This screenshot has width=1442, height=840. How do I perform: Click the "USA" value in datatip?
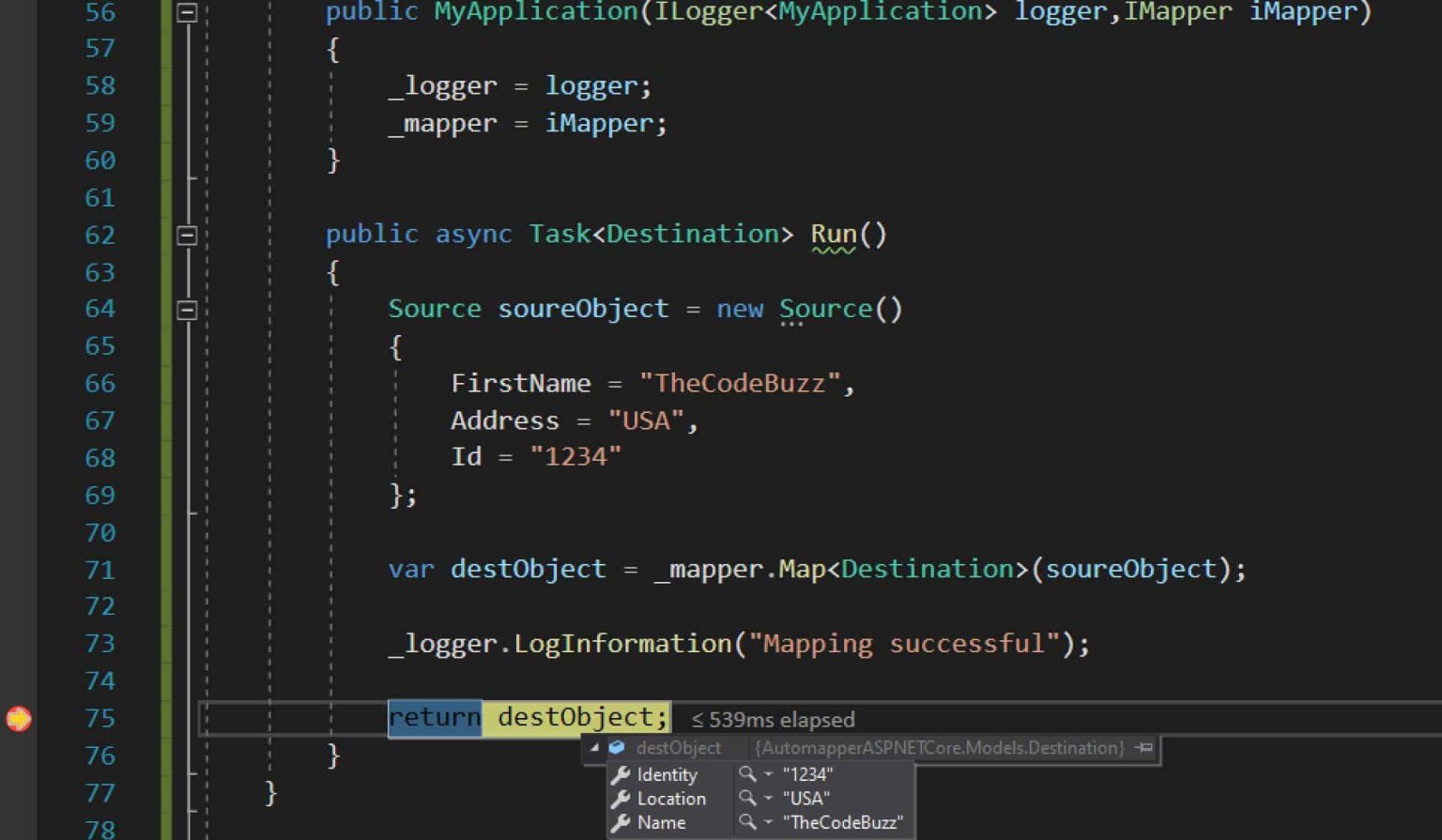point(805,799)
